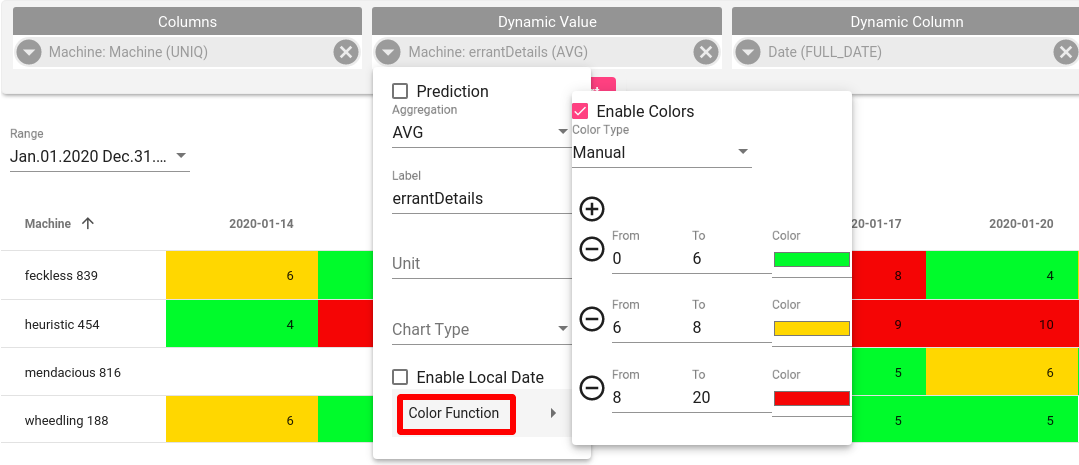Open options arrow for errantDetails (AVG) chip
The image size is (1079, 465).
point(388,52)
